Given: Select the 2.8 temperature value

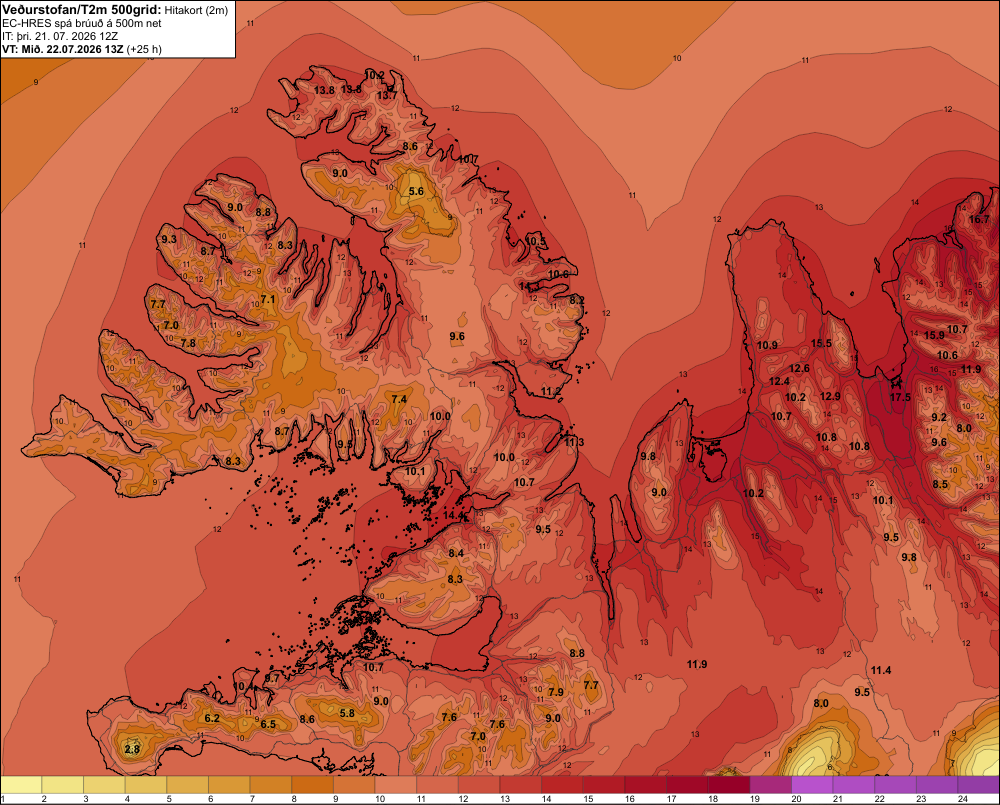Looking at the screenshot, I should pos(132,749).
